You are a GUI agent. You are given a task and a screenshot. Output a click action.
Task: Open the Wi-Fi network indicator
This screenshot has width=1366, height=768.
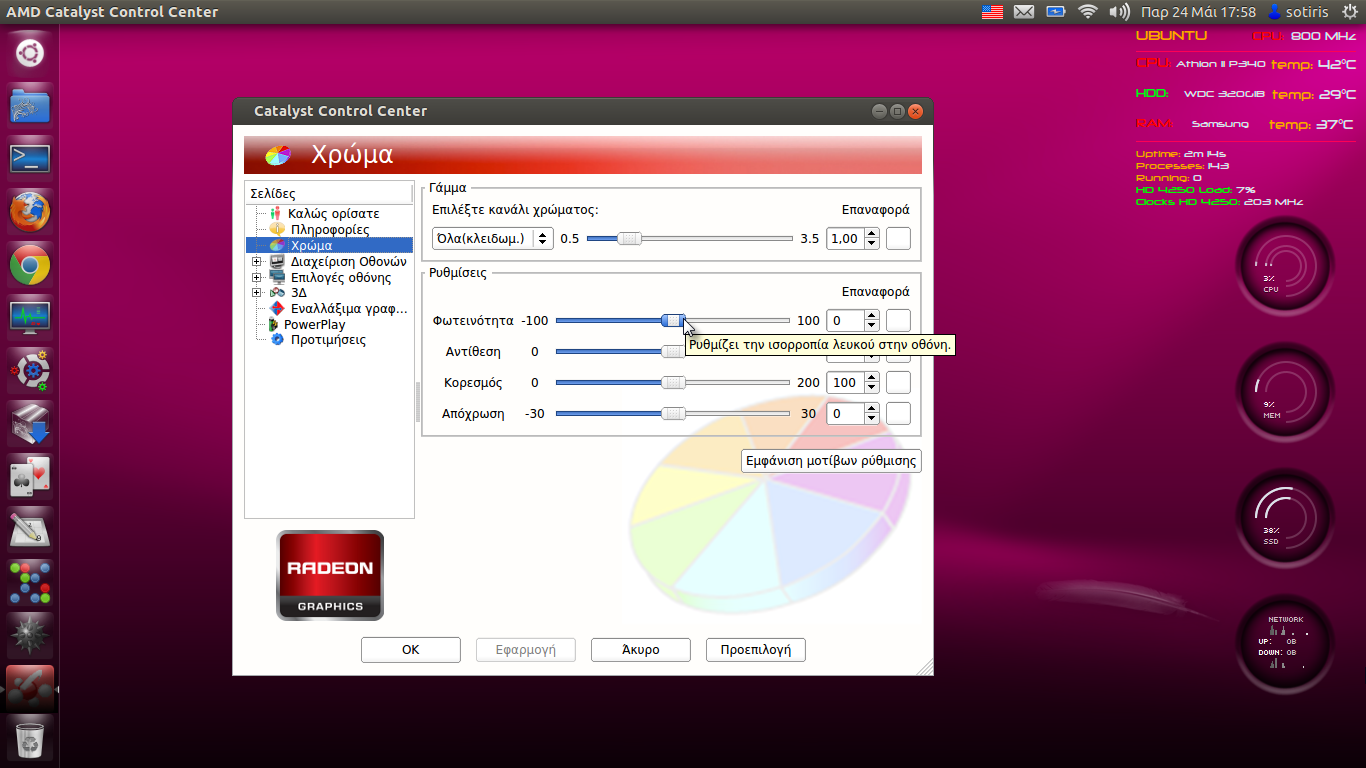[x=1088, y=12]
